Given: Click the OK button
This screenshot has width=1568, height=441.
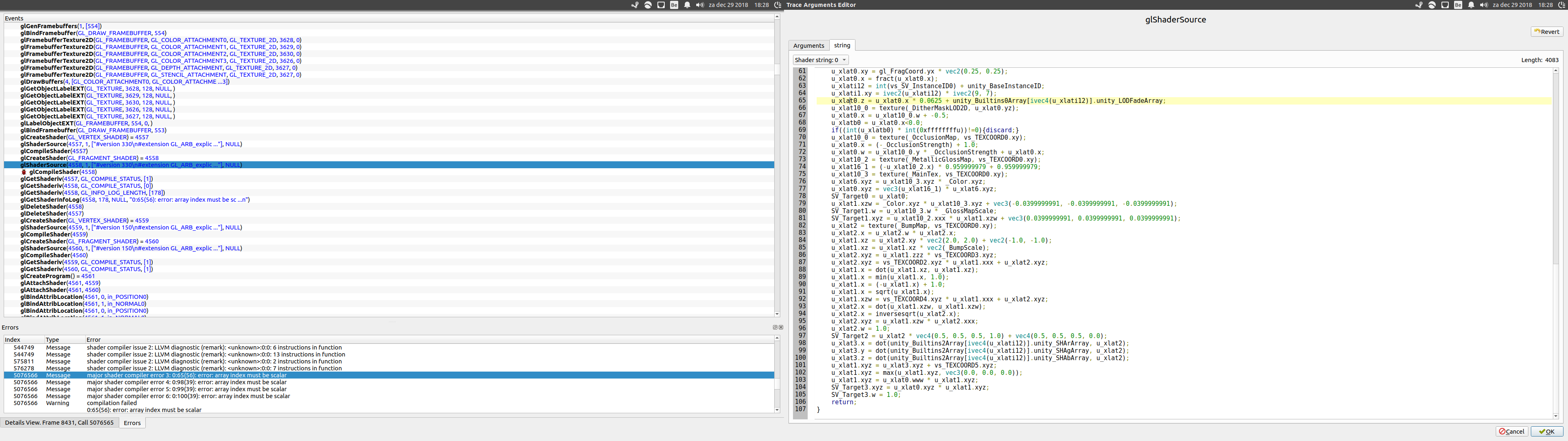Looking at the screenshot, I should tap(1547, 431).
